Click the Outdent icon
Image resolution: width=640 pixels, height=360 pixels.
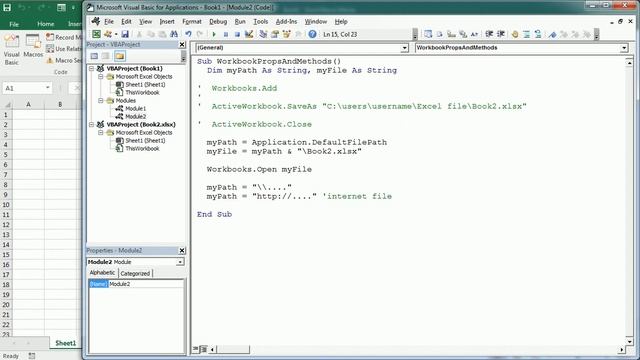[x=500, y=34]
